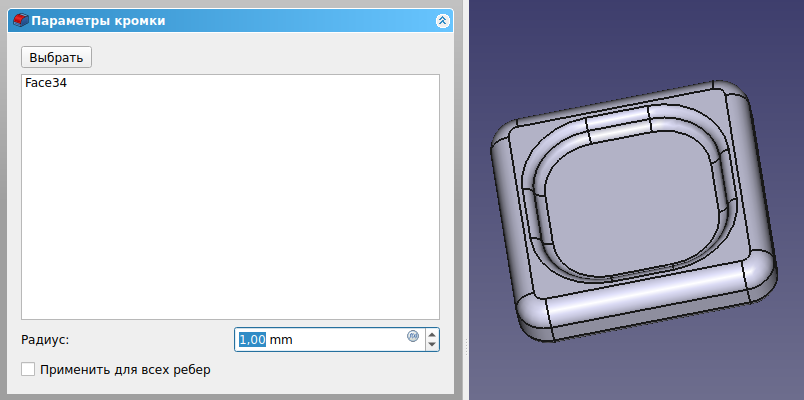The height and width of the screenshot is (400, 804).
Task: Collapse the Параметры кромки panel
Action: tap(443, 21)
